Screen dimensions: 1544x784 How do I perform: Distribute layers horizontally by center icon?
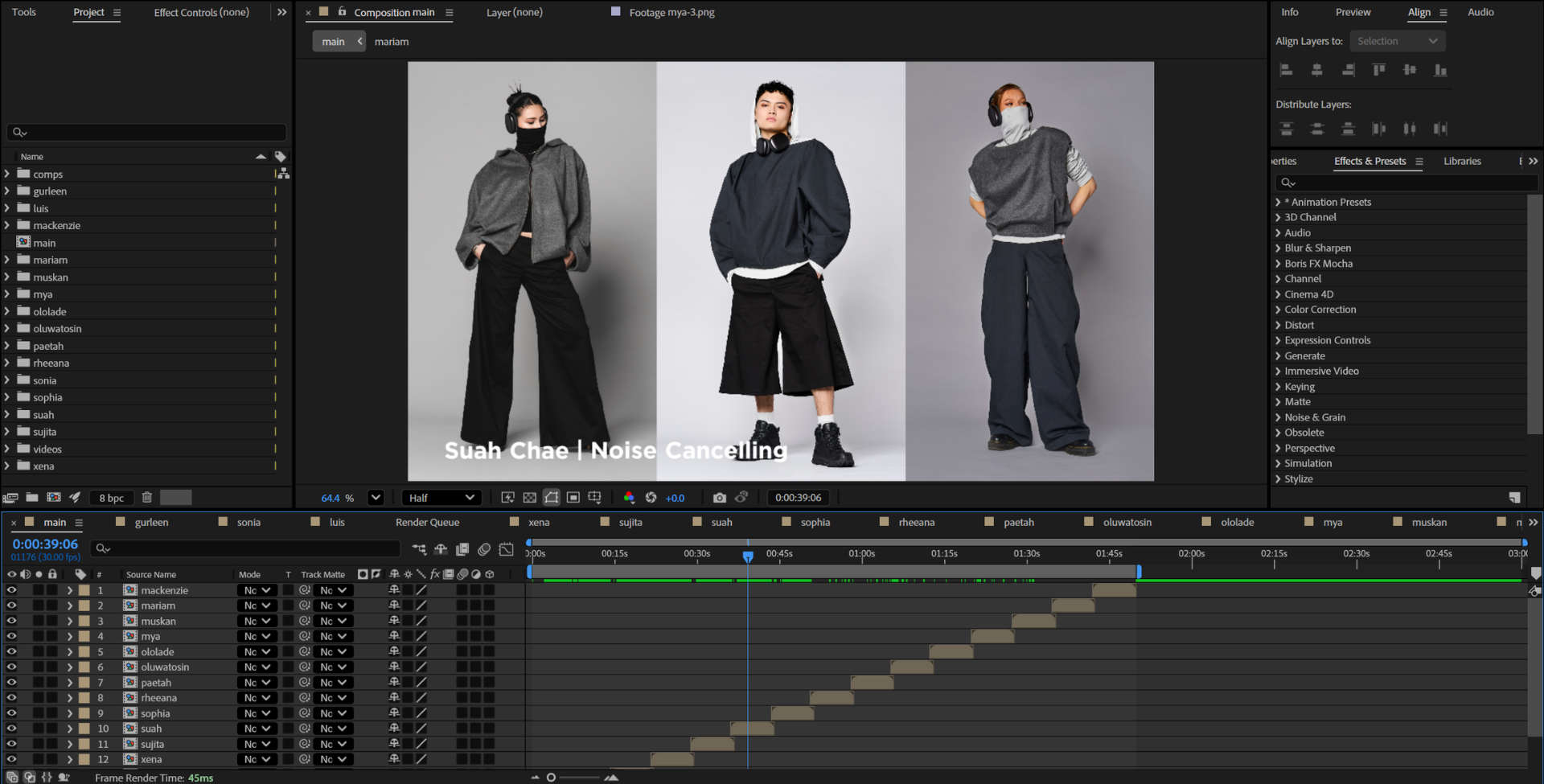1410,129
